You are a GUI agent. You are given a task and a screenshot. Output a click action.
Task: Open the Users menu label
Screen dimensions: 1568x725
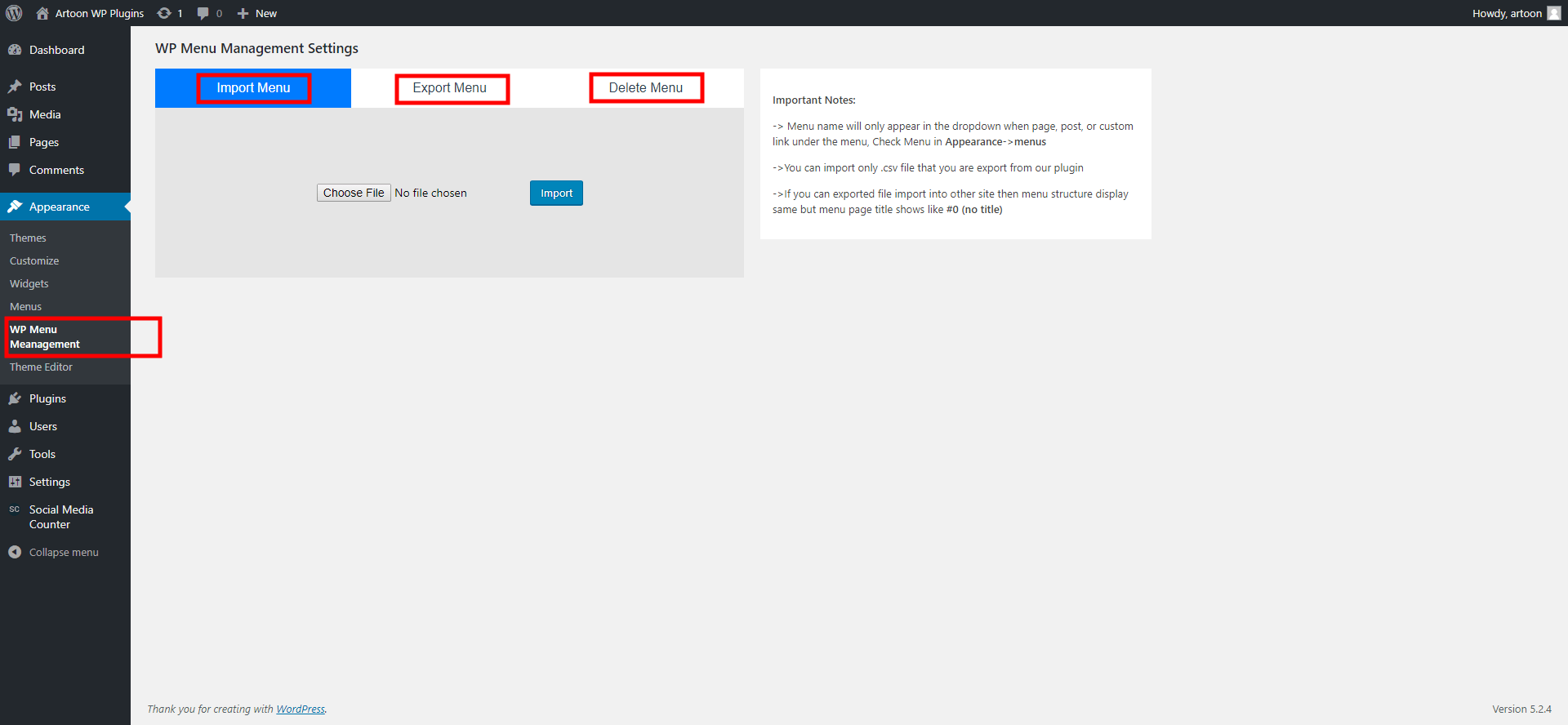[43, 426]
